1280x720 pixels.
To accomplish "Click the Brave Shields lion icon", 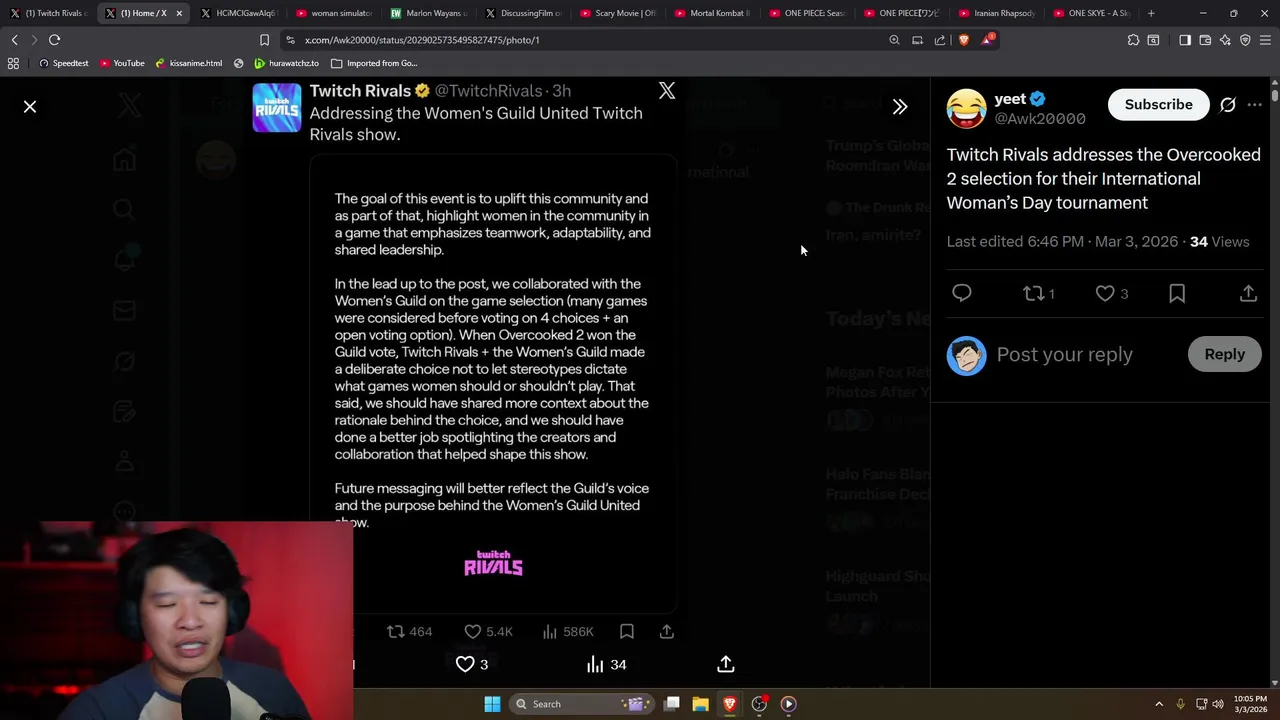I will point(964,40).
